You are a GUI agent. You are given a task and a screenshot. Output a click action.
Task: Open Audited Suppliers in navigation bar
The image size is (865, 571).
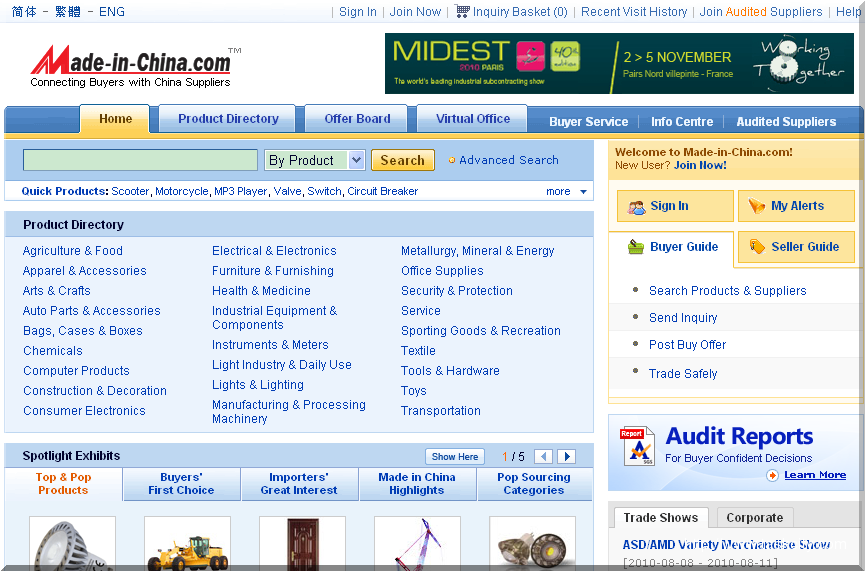point(786,122)
